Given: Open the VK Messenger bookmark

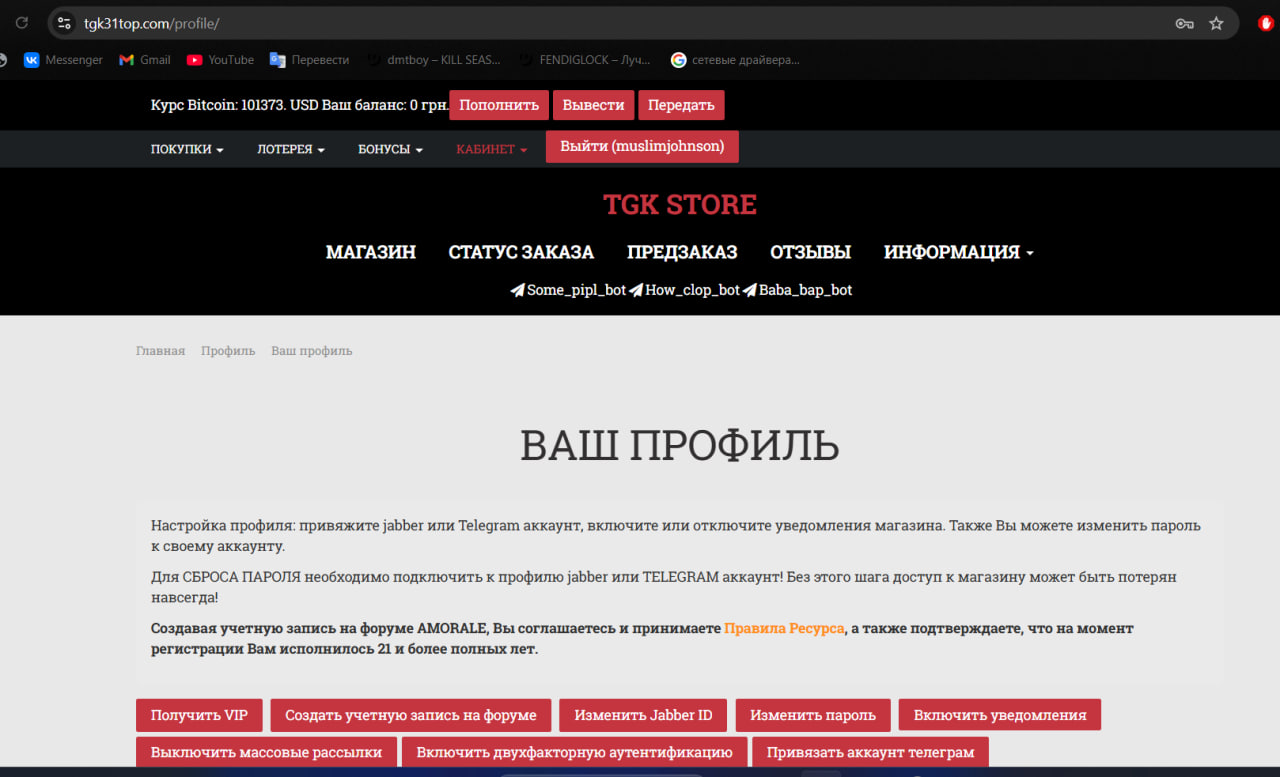Looking at the screenshot, I should (63, 60).
